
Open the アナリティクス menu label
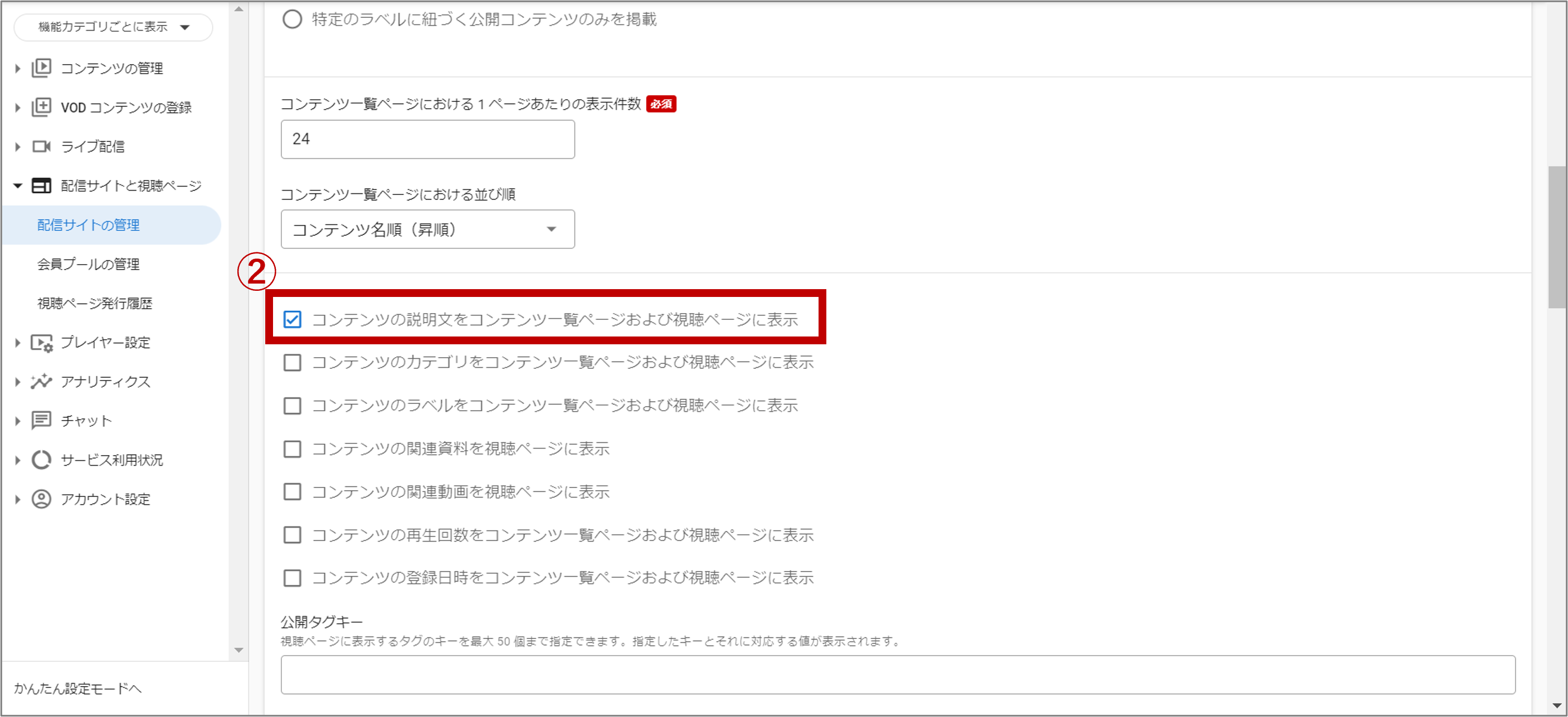tap(105, 382)
